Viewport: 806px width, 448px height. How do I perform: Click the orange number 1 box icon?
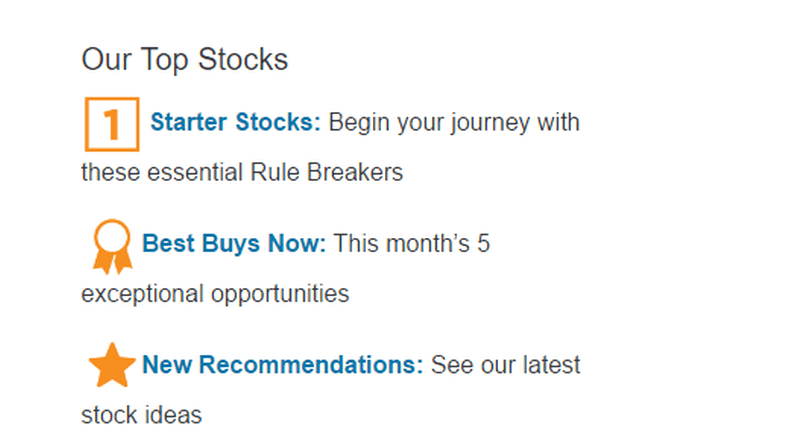click(112, 124)
